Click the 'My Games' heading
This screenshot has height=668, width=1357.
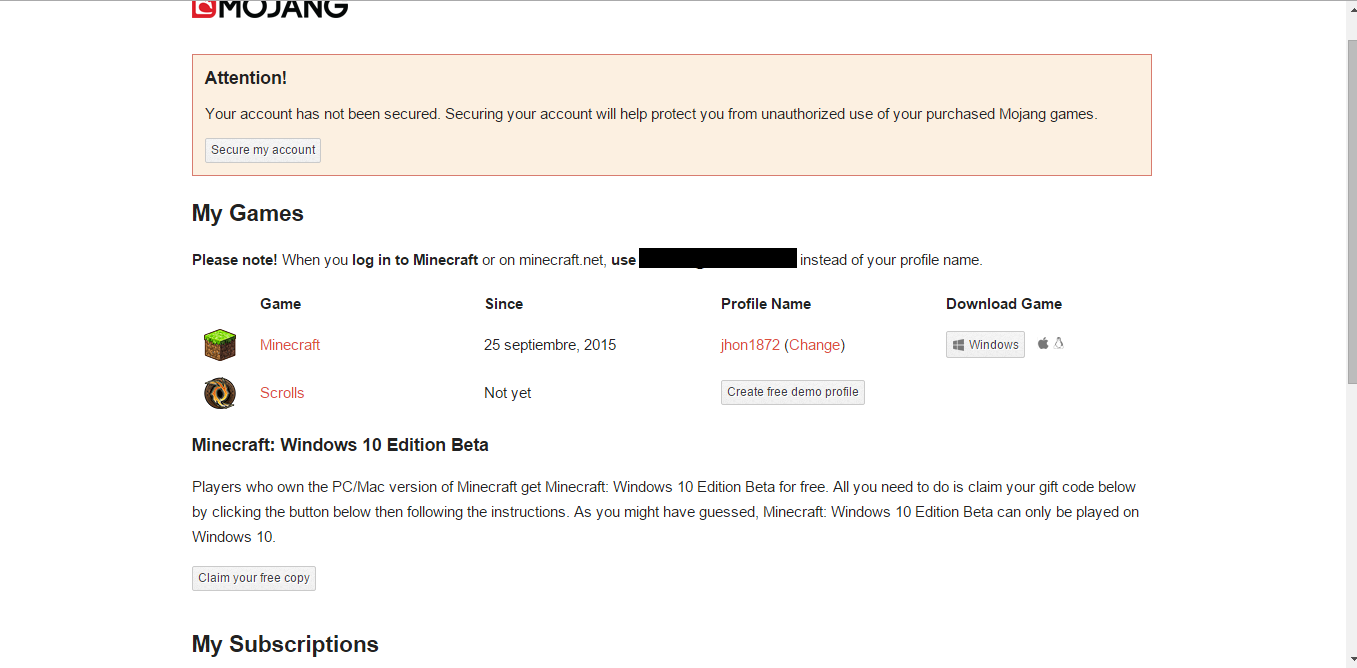click(248, 214)
